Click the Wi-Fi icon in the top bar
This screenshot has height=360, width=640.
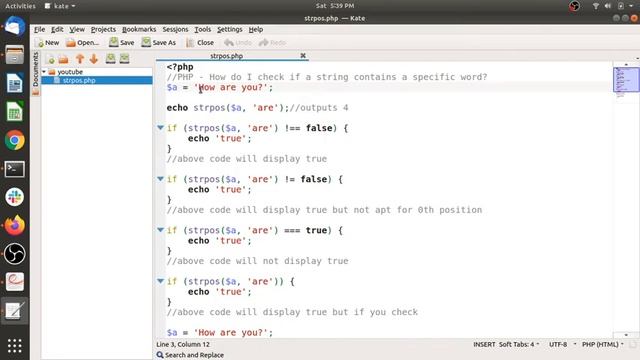pyautogui.click(x=596, y=6)
